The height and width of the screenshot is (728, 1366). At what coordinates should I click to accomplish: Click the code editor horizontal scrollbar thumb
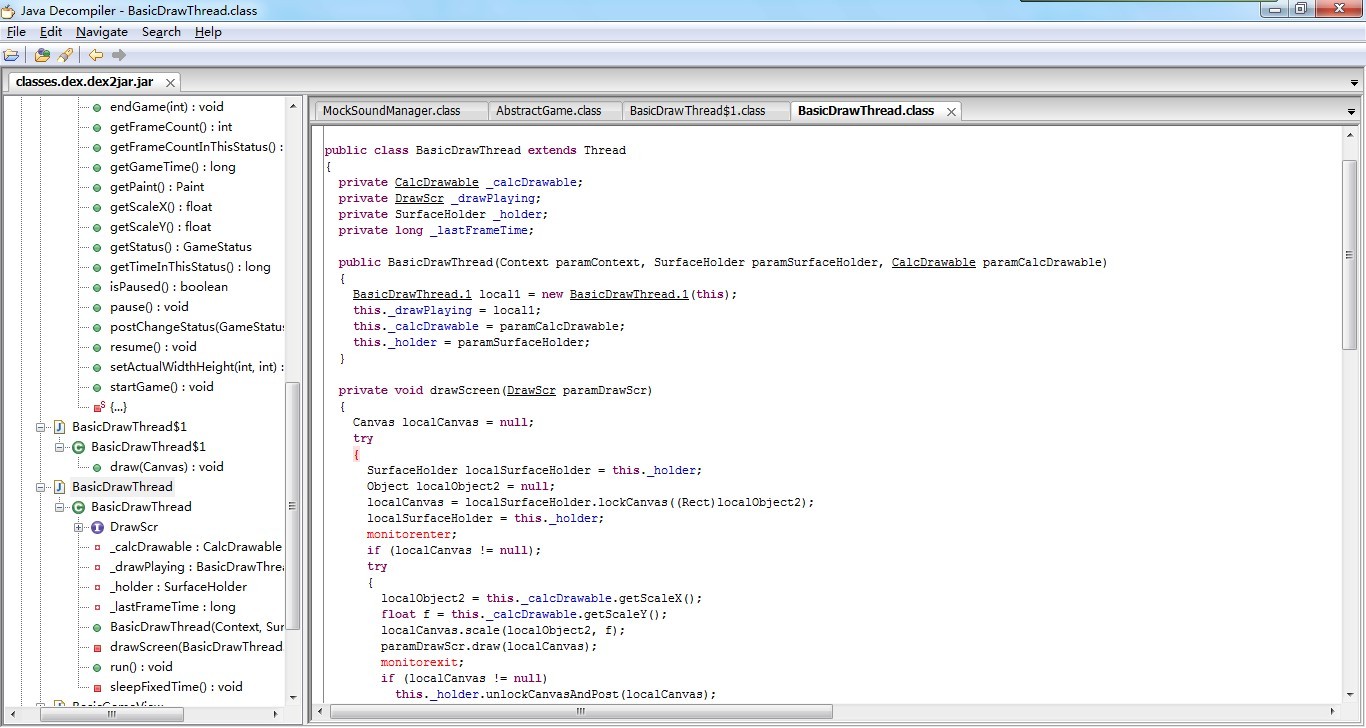tap(580, 712)
